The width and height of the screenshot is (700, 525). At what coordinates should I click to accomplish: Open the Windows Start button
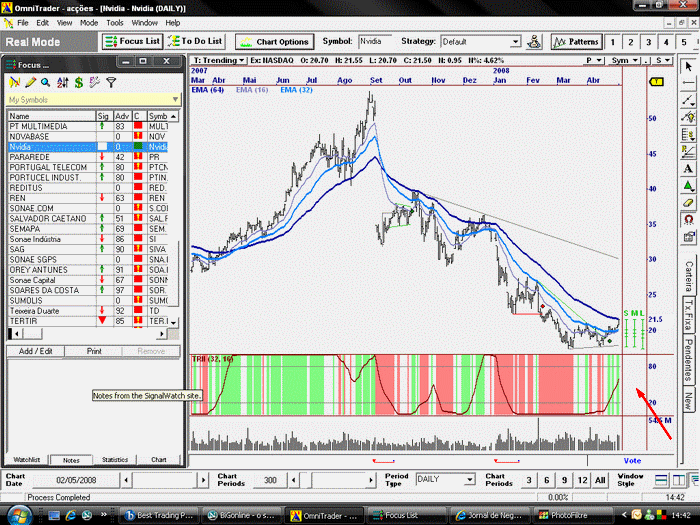click(x=20, y=515)
